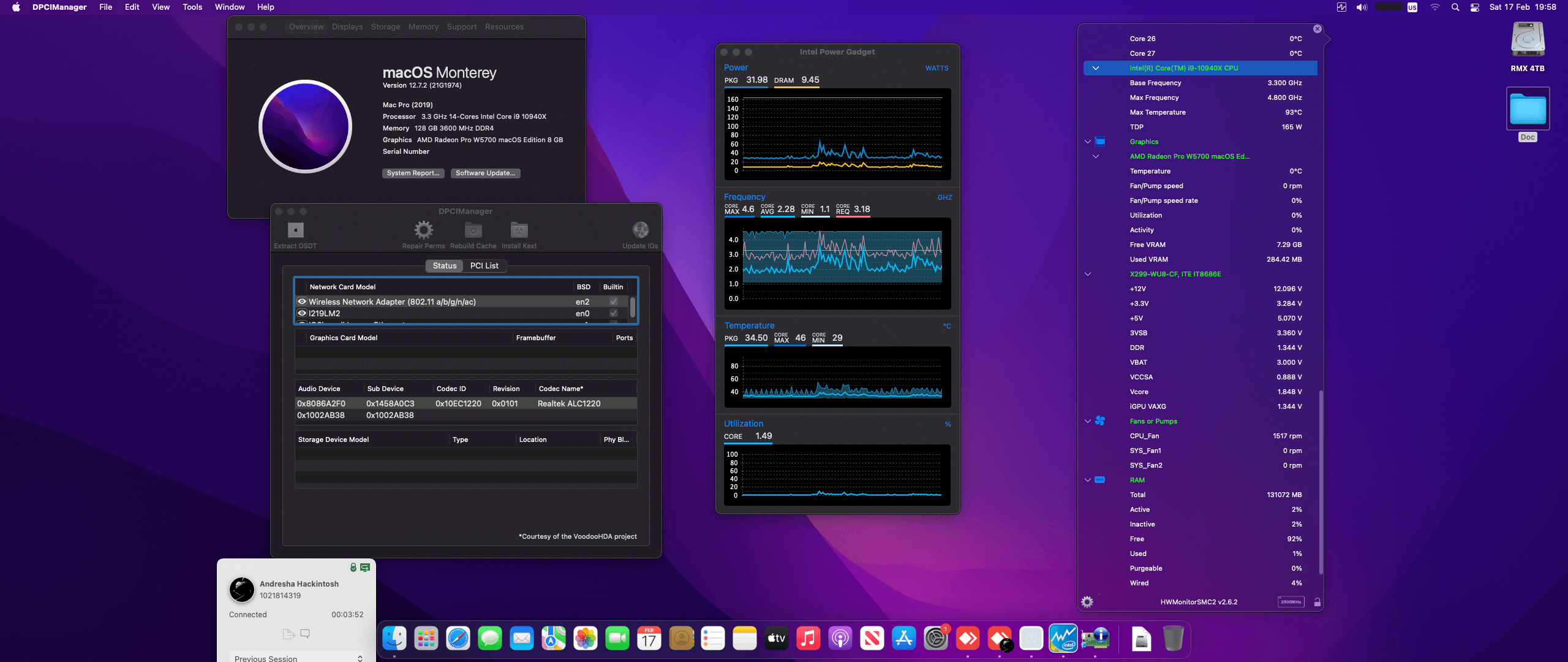Open Podcasts app in the Dock

[x=840, y=639]
